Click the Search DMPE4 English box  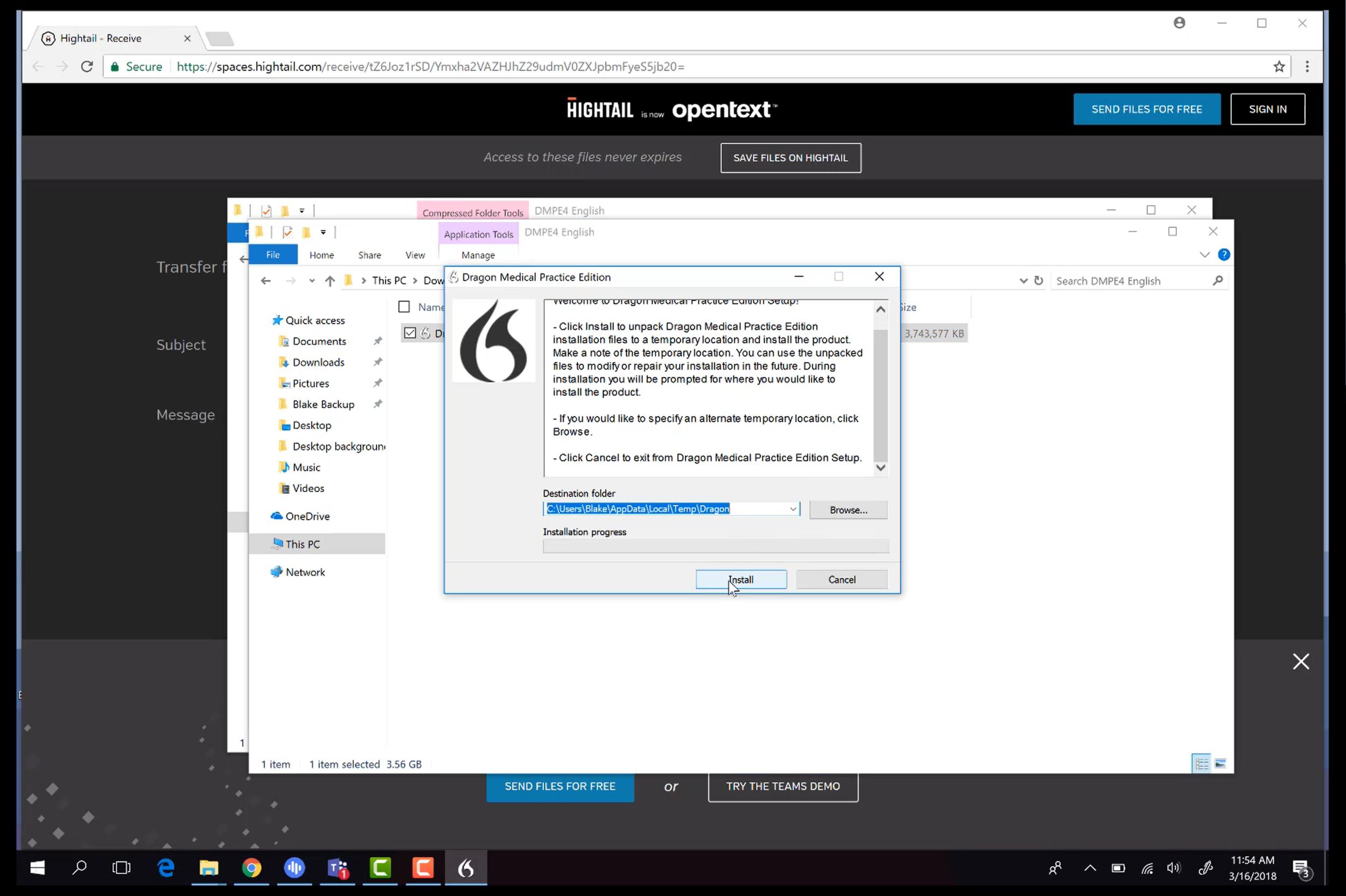[x=1131, y=281]
